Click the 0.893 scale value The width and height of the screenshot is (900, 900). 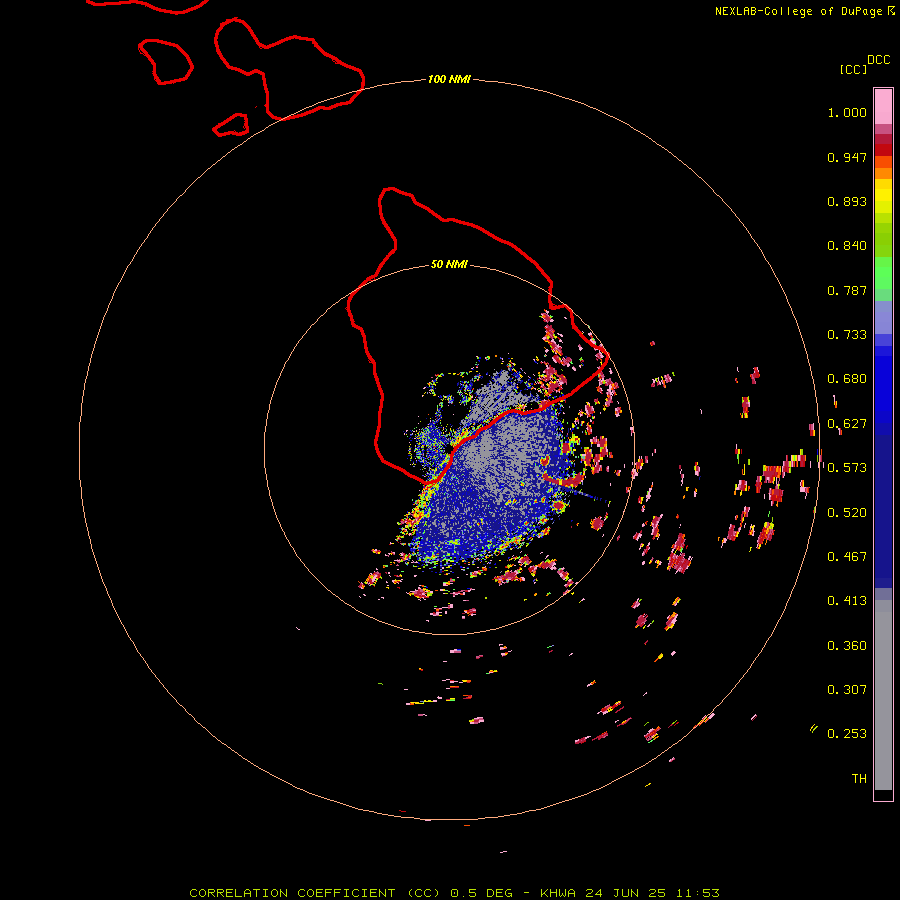(847, 201)
